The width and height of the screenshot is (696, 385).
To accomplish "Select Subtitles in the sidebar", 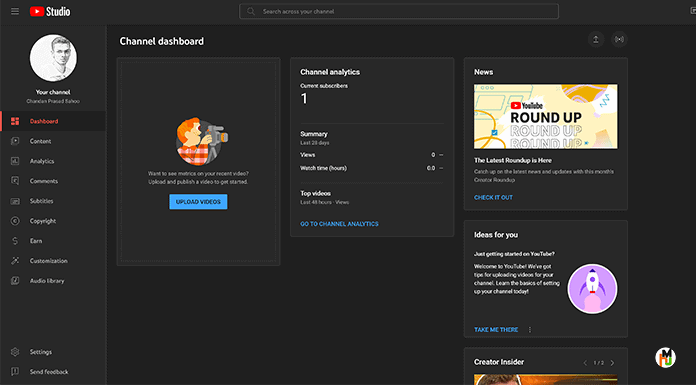I will pyautogui.click(x=53, y=201).
